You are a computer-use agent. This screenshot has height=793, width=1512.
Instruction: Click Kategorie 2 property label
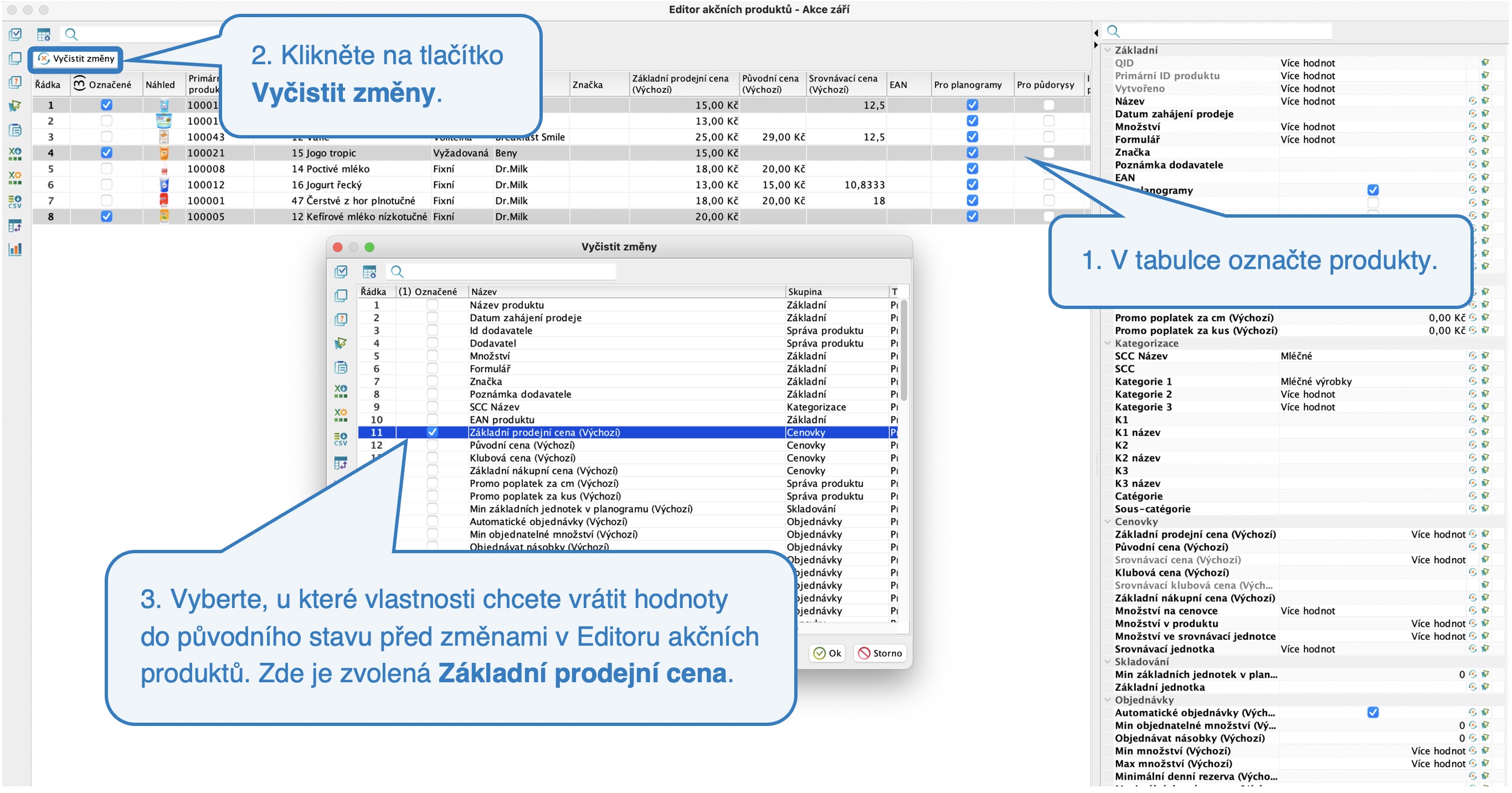click(1142, 394)
